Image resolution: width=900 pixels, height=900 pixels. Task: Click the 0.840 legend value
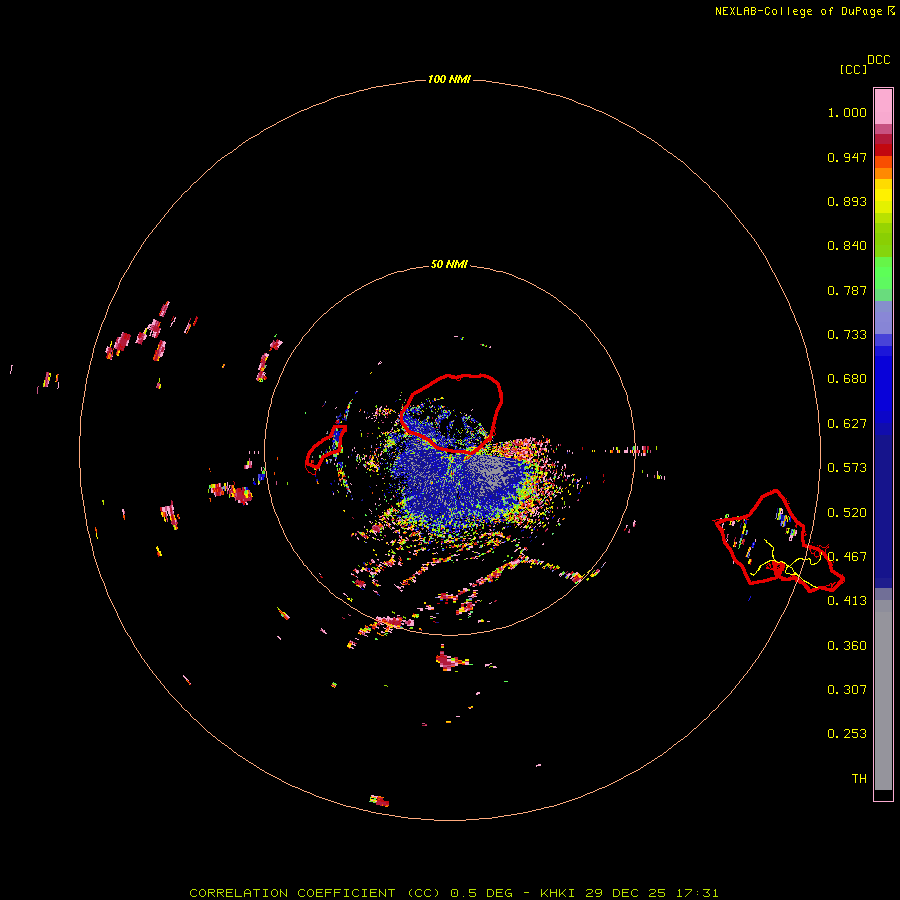click(x=847, y=246)
